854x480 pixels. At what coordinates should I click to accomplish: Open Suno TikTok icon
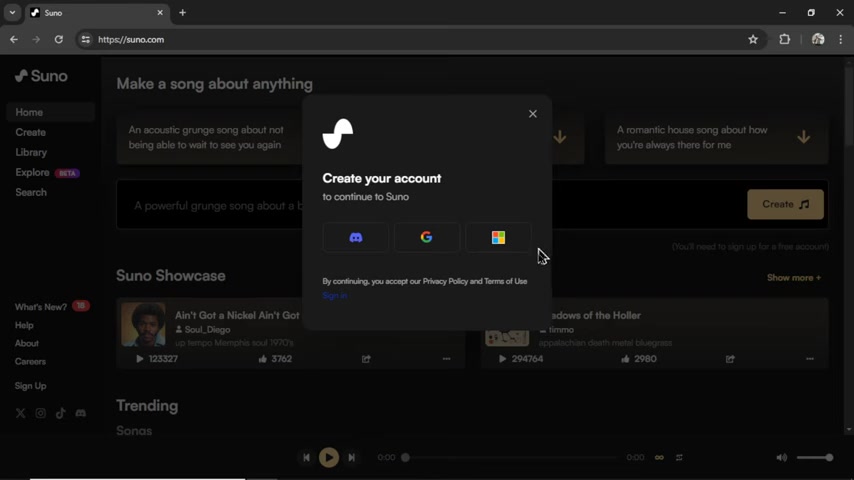(60, 414)
